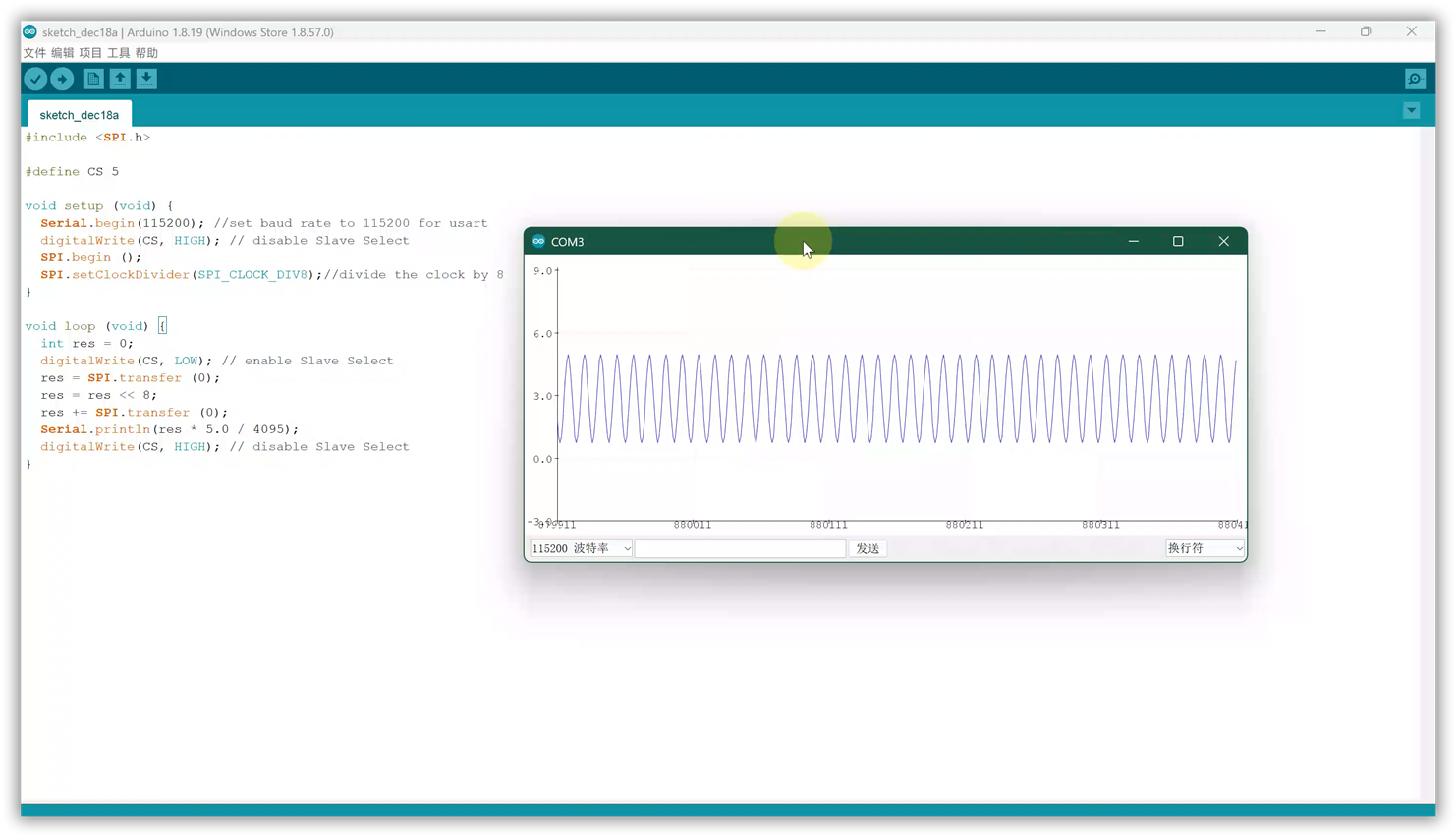Close the COM3 plotter window
This screenshot has height=837, width=1456.
tap(1223, 241)
